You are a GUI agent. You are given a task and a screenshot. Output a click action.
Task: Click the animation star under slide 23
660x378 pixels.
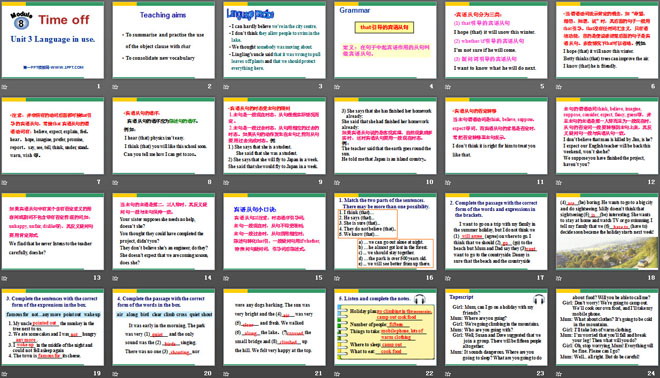[448, 374]
